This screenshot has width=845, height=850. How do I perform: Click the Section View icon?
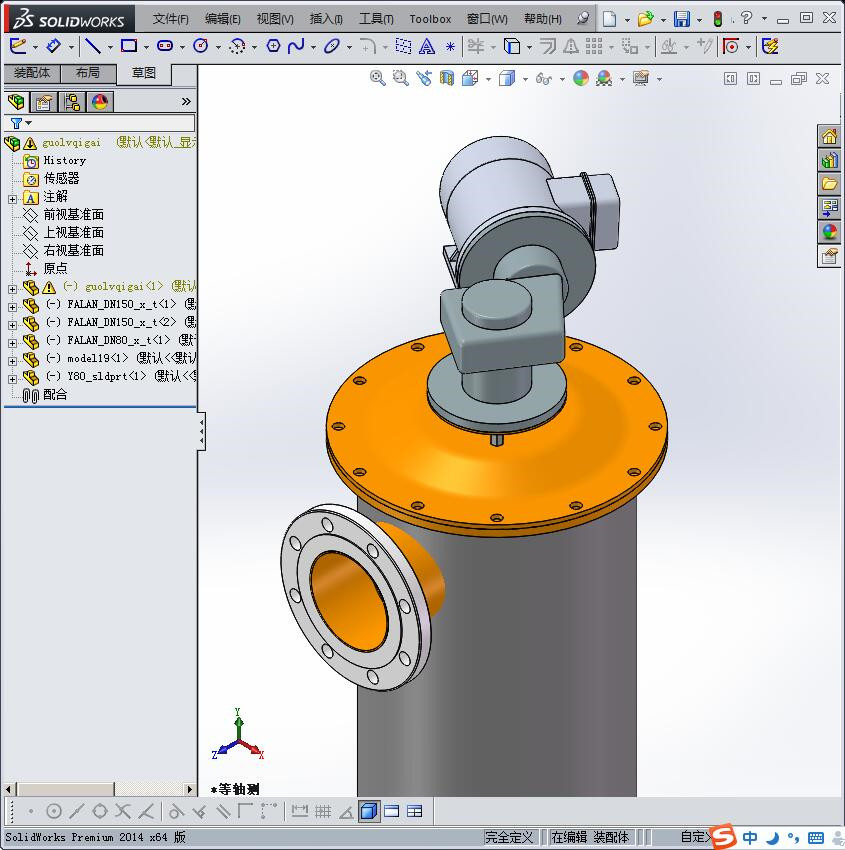447,79
